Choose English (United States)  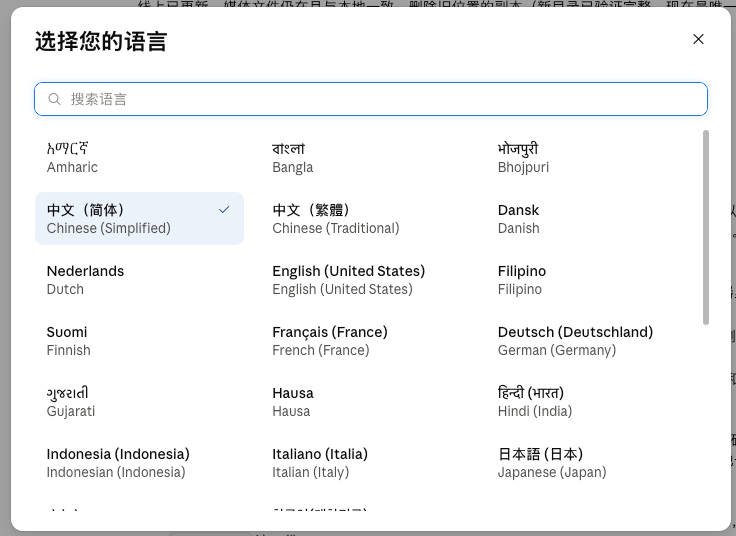[x=365, y=280]
